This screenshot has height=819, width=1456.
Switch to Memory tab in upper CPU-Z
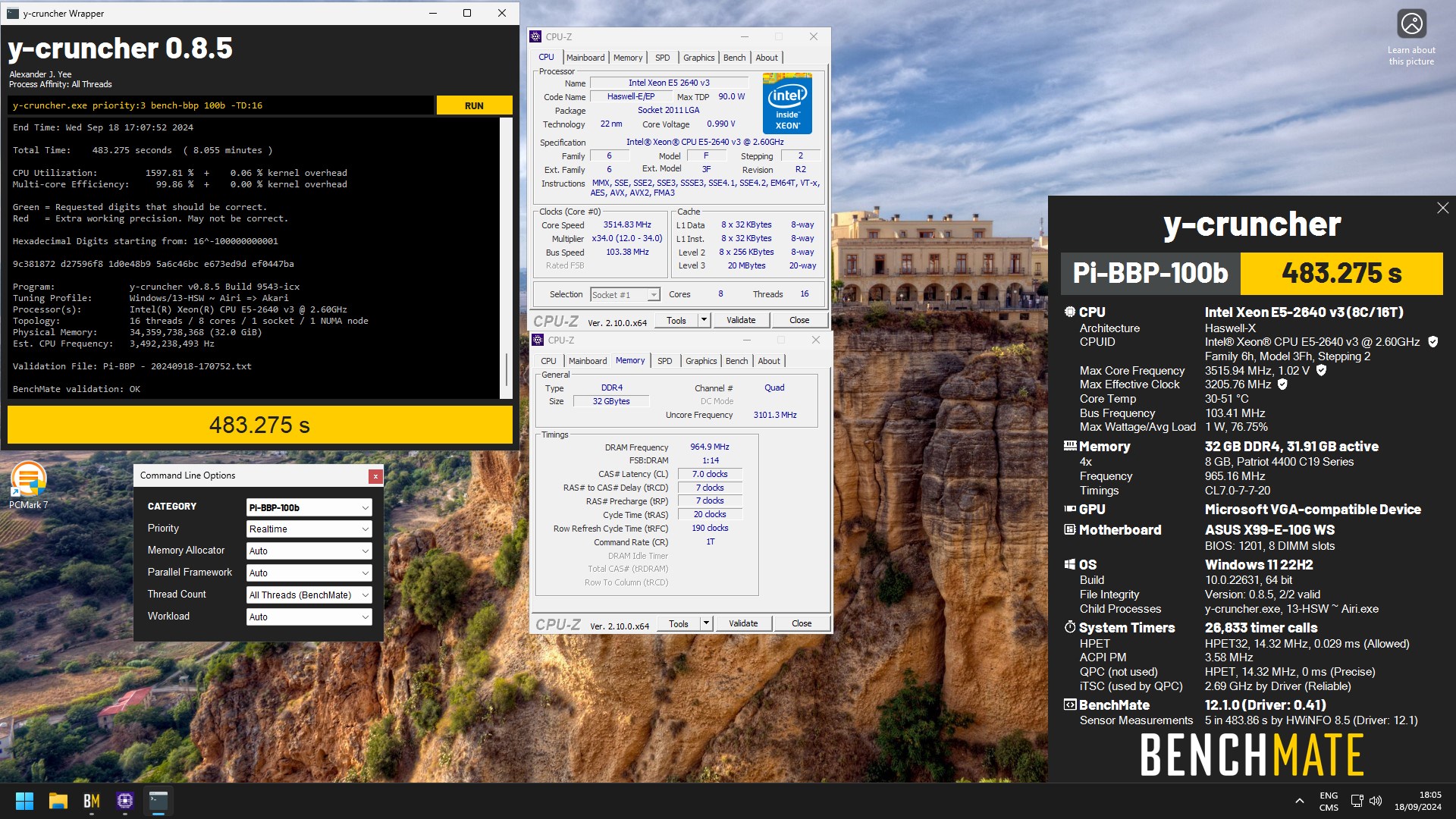point(628,58)
